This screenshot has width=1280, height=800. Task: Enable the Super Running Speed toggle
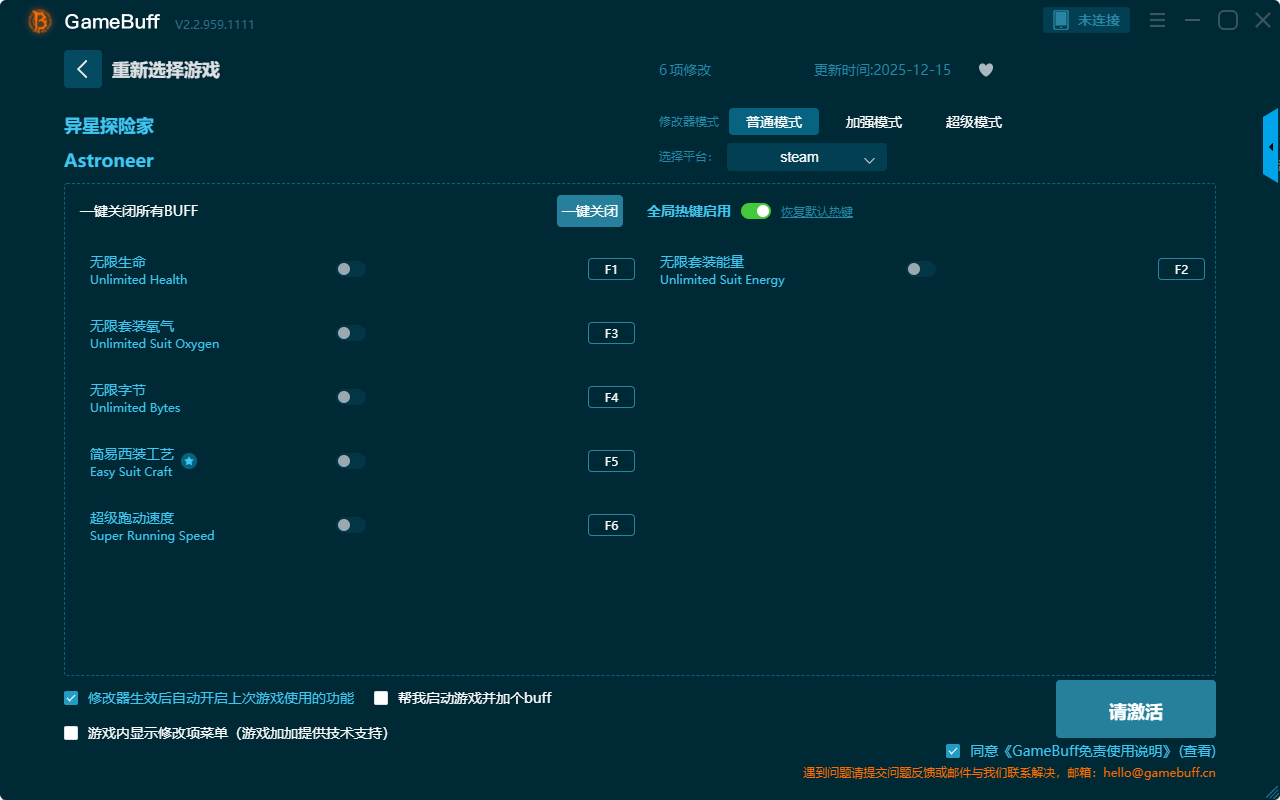point(351,525)
